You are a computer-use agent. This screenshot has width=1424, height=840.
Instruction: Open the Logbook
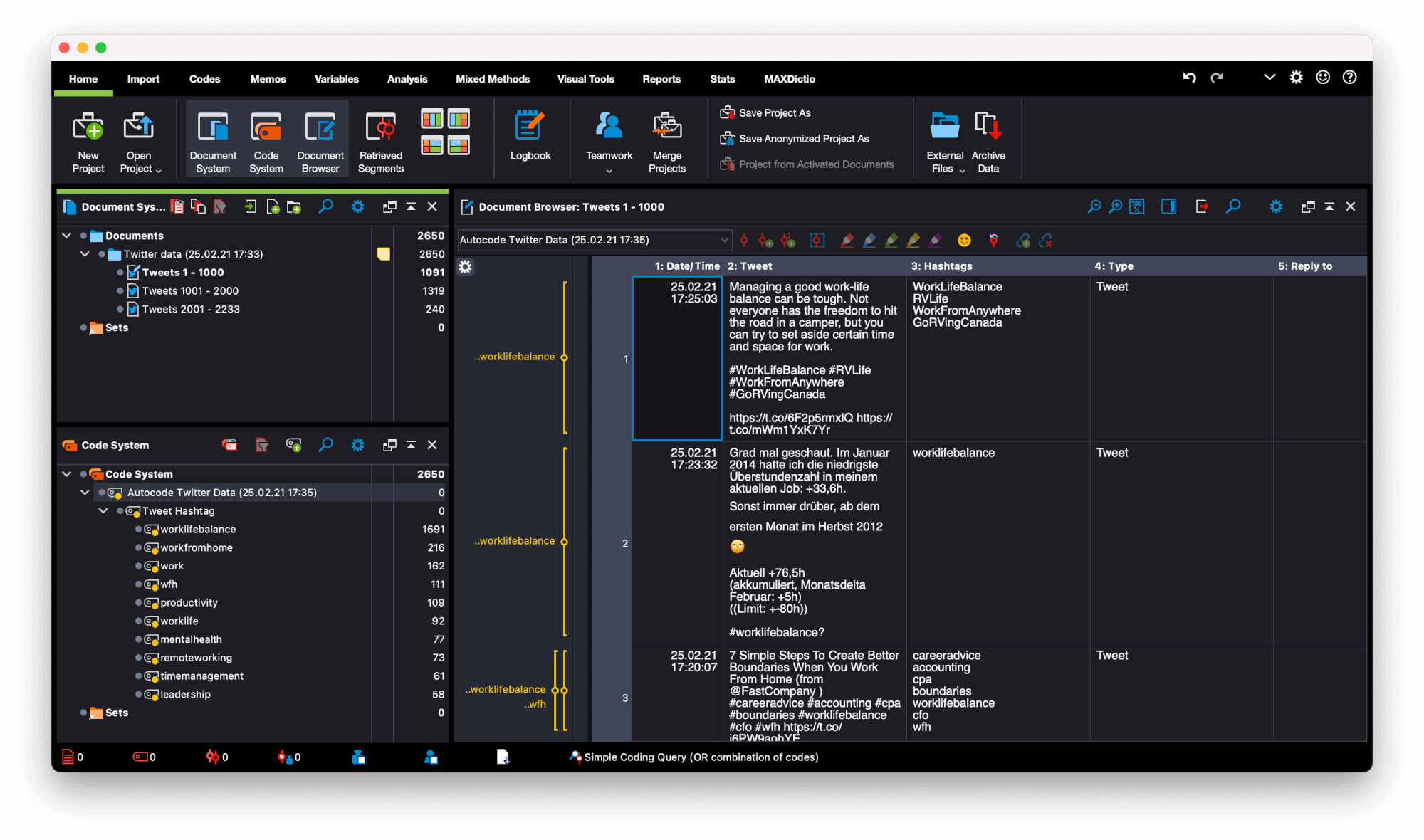(530, 135)
